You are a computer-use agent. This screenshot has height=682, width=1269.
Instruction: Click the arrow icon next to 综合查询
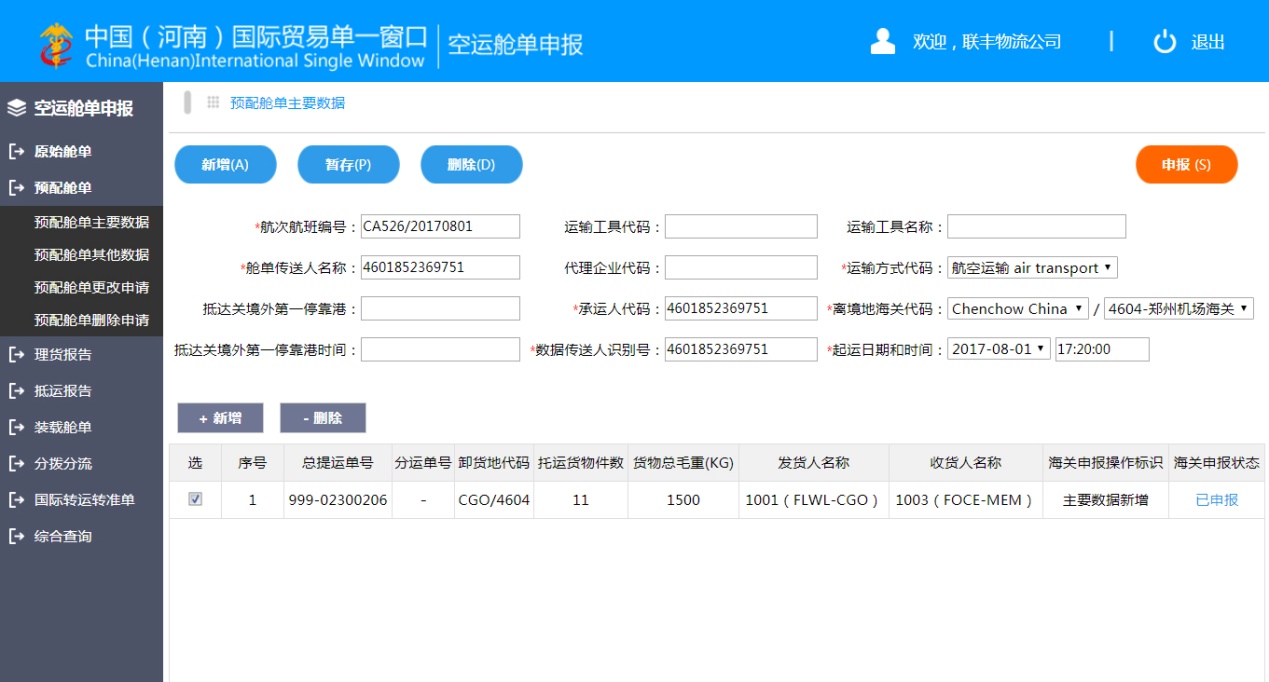coord(16,537)
